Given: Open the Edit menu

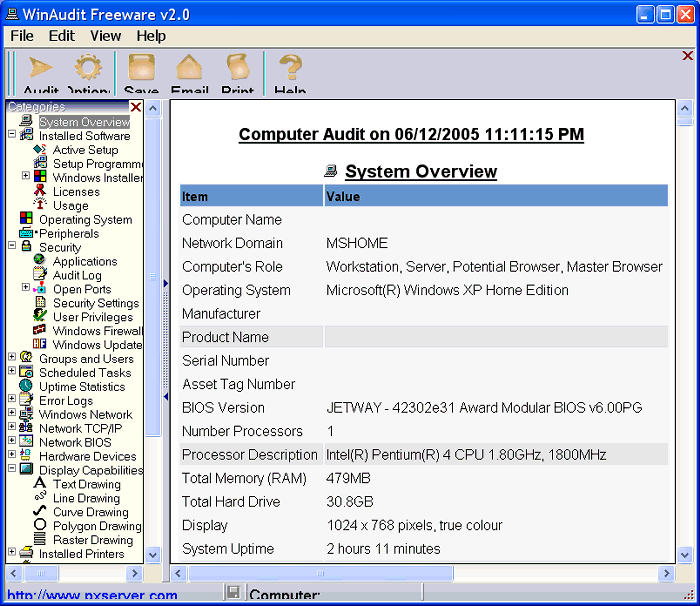Looking at the screenshot, I should click(x=62, y=36).
